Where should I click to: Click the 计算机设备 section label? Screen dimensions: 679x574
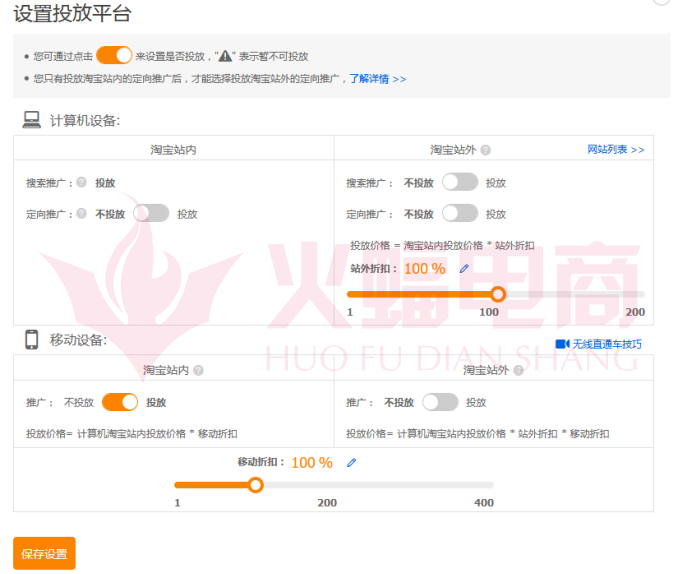pyautogui.click(x=85, y=120)
